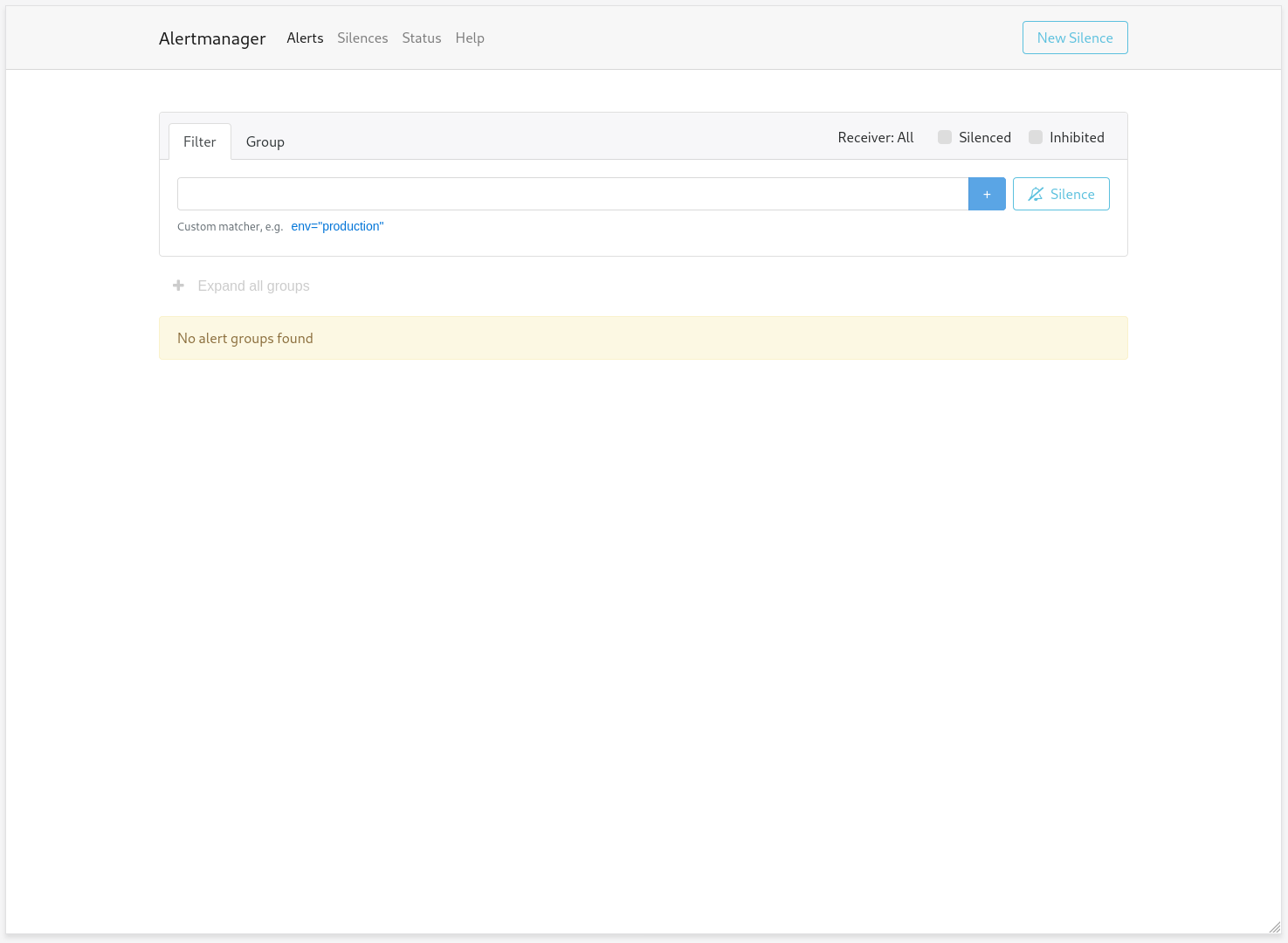This screenshot has height=943, width=1288.
Task: Enable the Silenced checkbox
Action: [x=945, y=137]
